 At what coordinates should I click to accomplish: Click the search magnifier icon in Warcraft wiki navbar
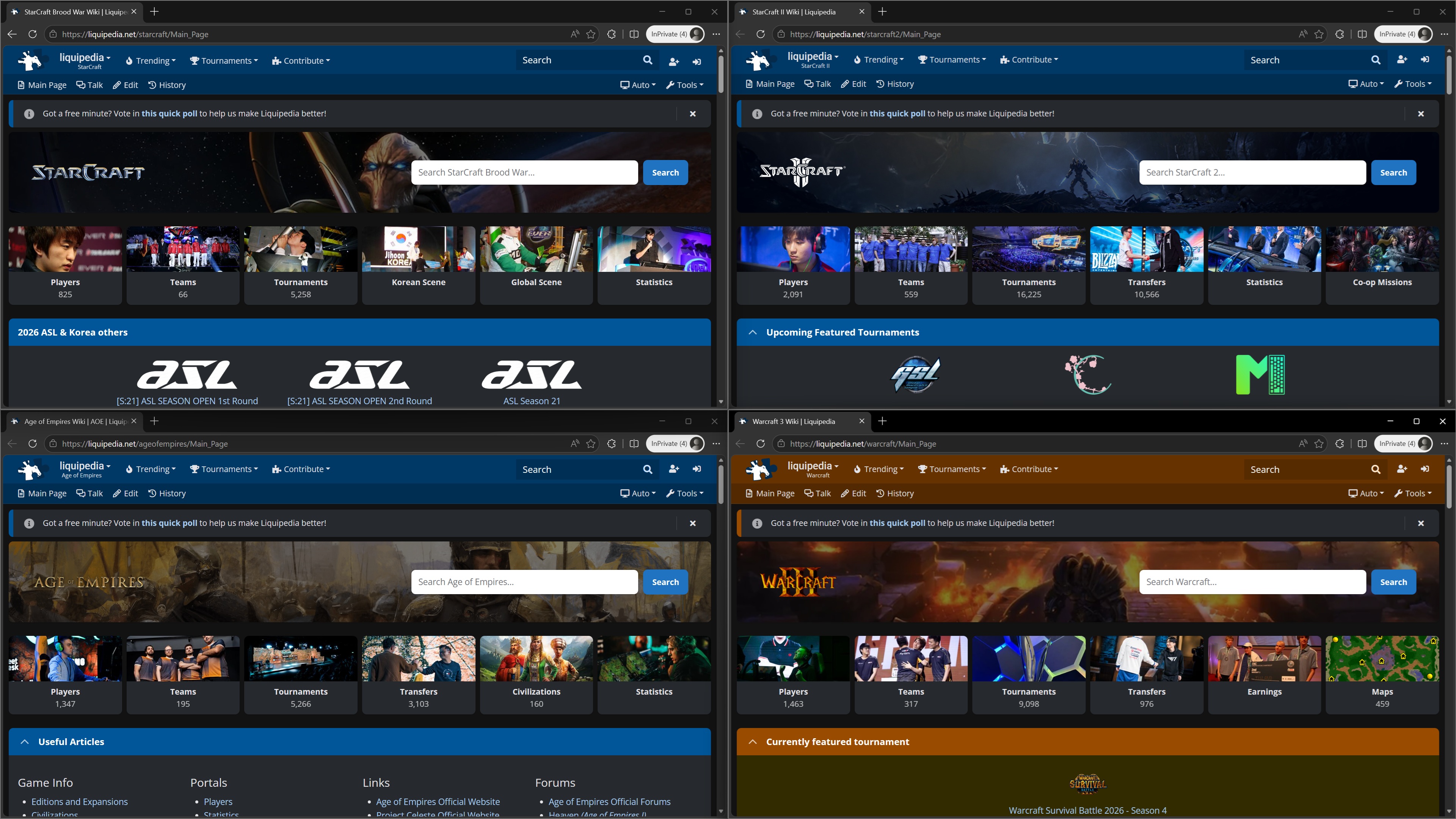pyautogui.click(x=1376, y=469)
